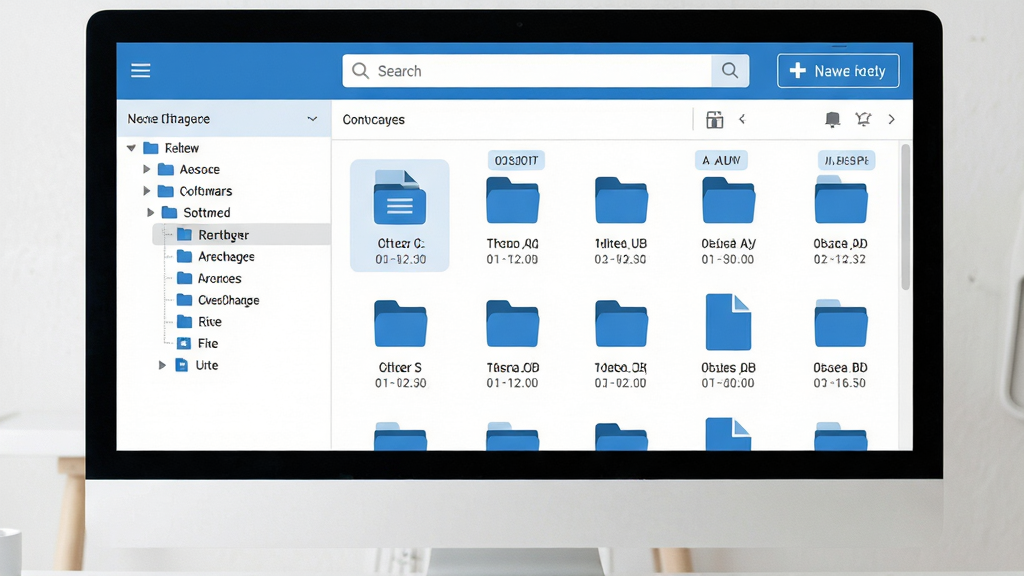Screen dimensions: 1024x576
Task: Select the "Fhe" item in the tree
Action: point(208,344)
